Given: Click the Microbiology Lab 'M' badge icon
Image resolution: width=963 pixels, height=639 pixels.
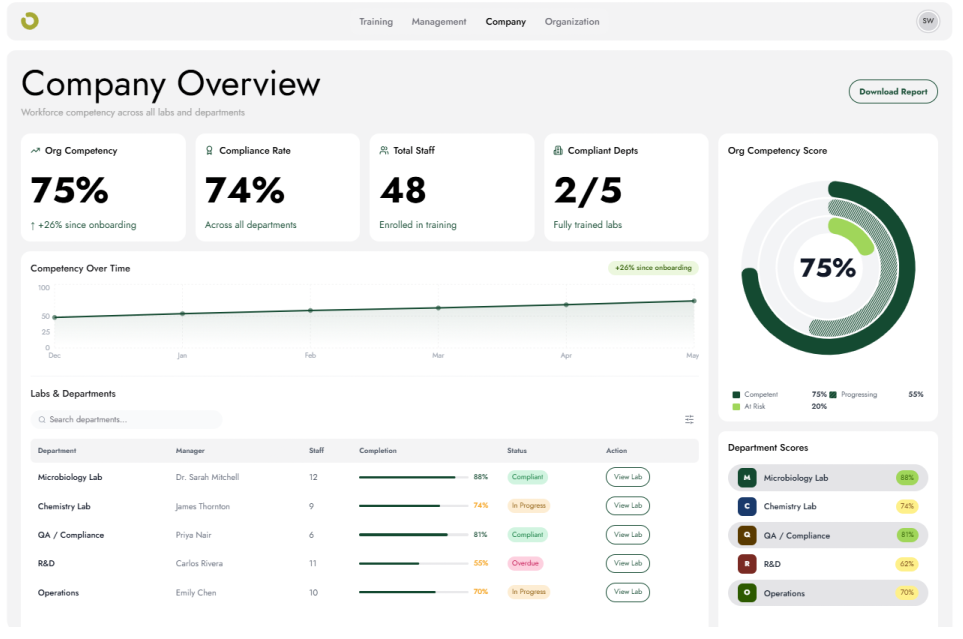Looking at the screenshot, I should tap(747, 477).
